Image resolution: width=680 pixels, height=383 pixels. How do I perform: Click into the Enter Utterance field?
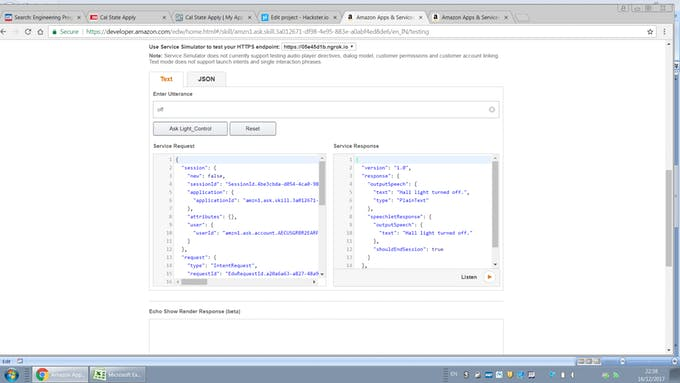click(x=321, y=109)
